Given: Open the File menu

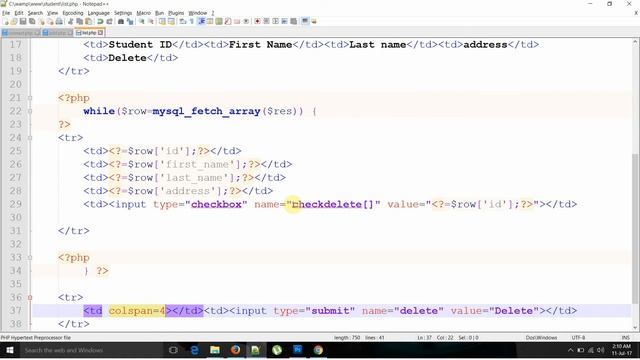Looking at the screenshot, I should click(6, 13).
